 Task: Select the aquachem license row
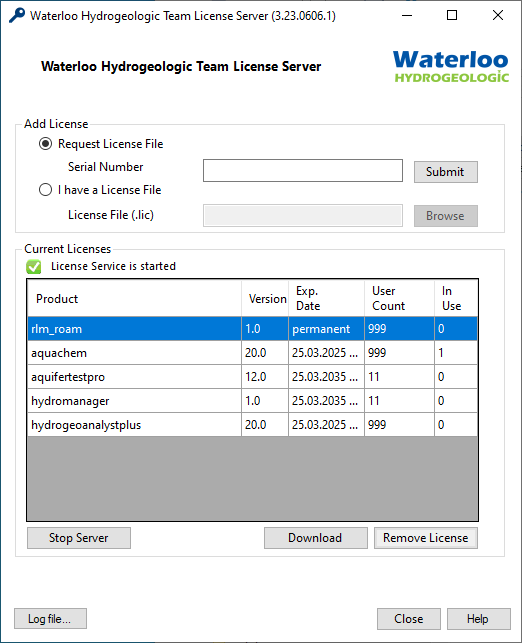click(253, 353)
